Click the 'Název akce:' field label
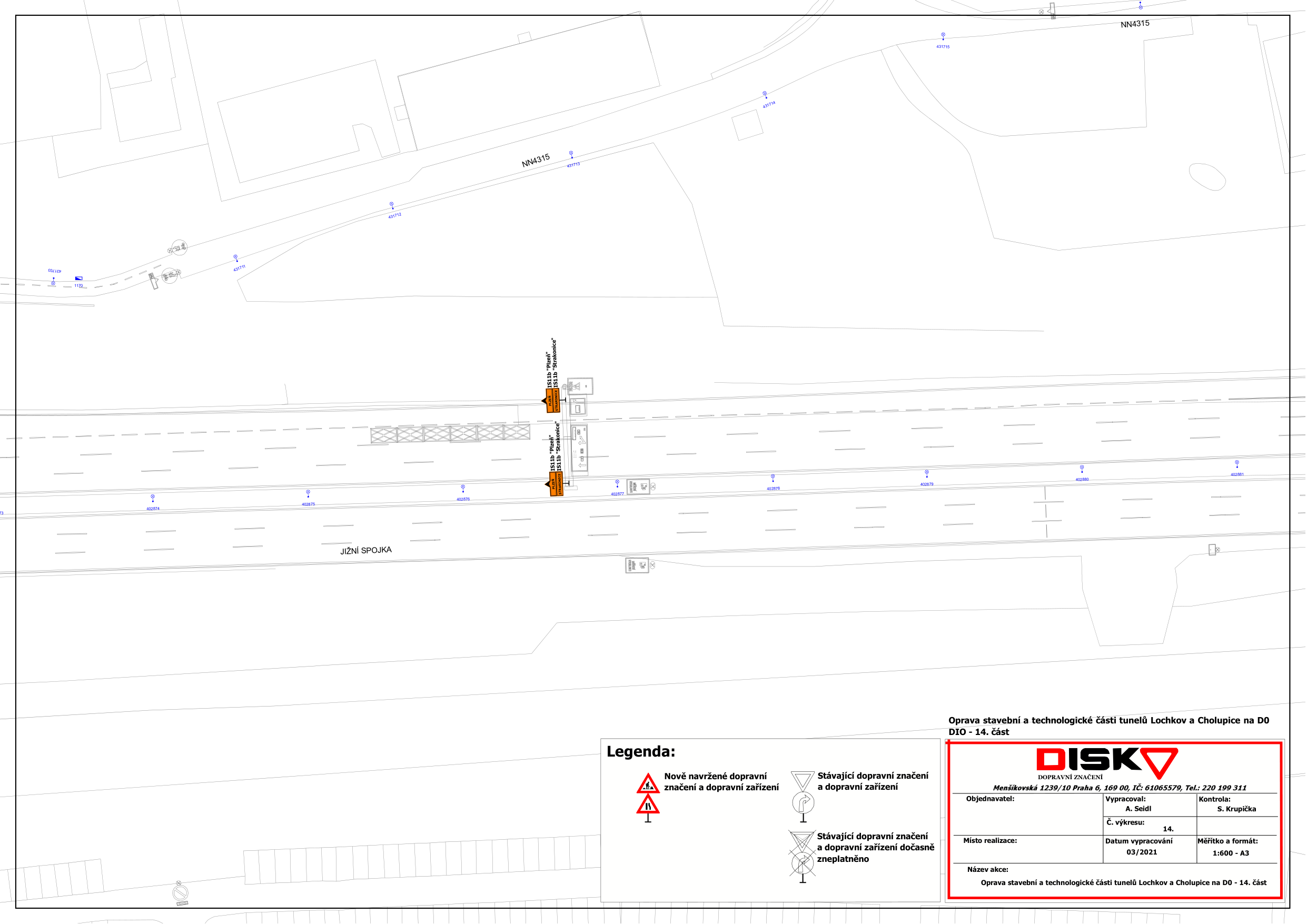1307x924 pixels. [988, 870]
